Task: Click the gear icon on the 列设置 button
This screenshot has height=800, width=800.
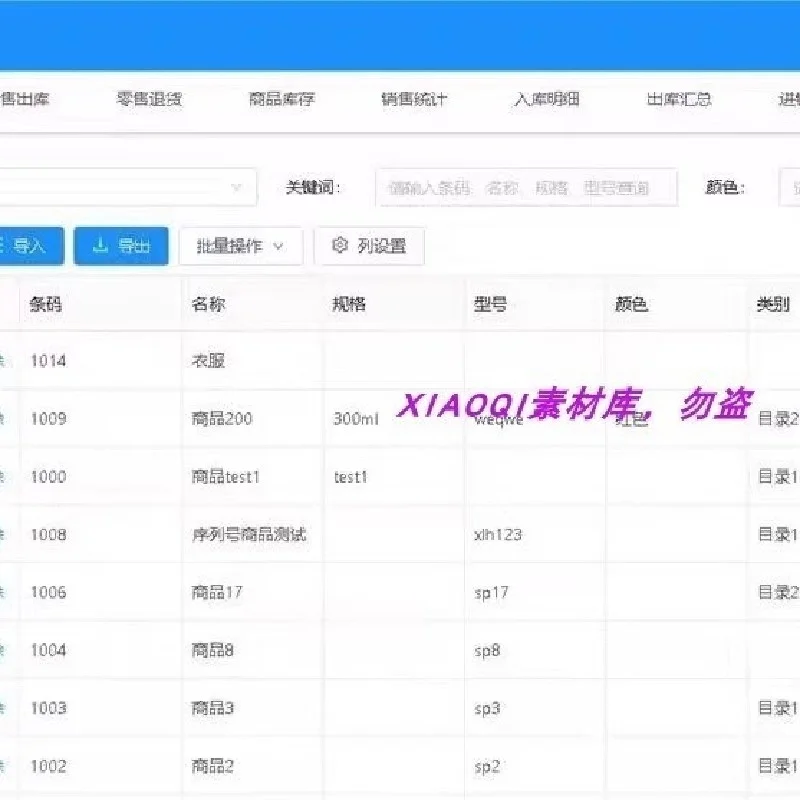Action: (x=339, y=246)
